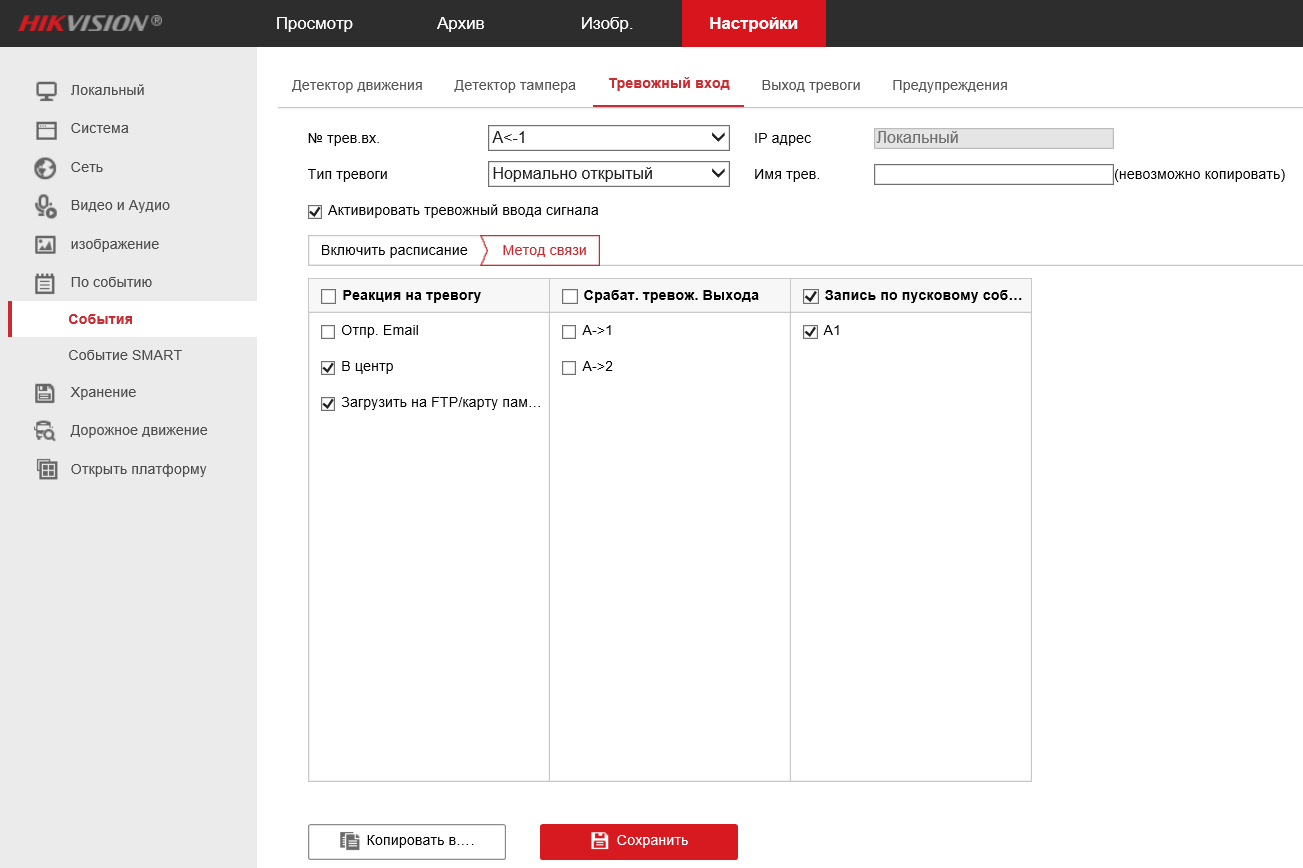1303x868 pixels.
Task: Open the Архив top menu
Action: (x=460, y=23)
